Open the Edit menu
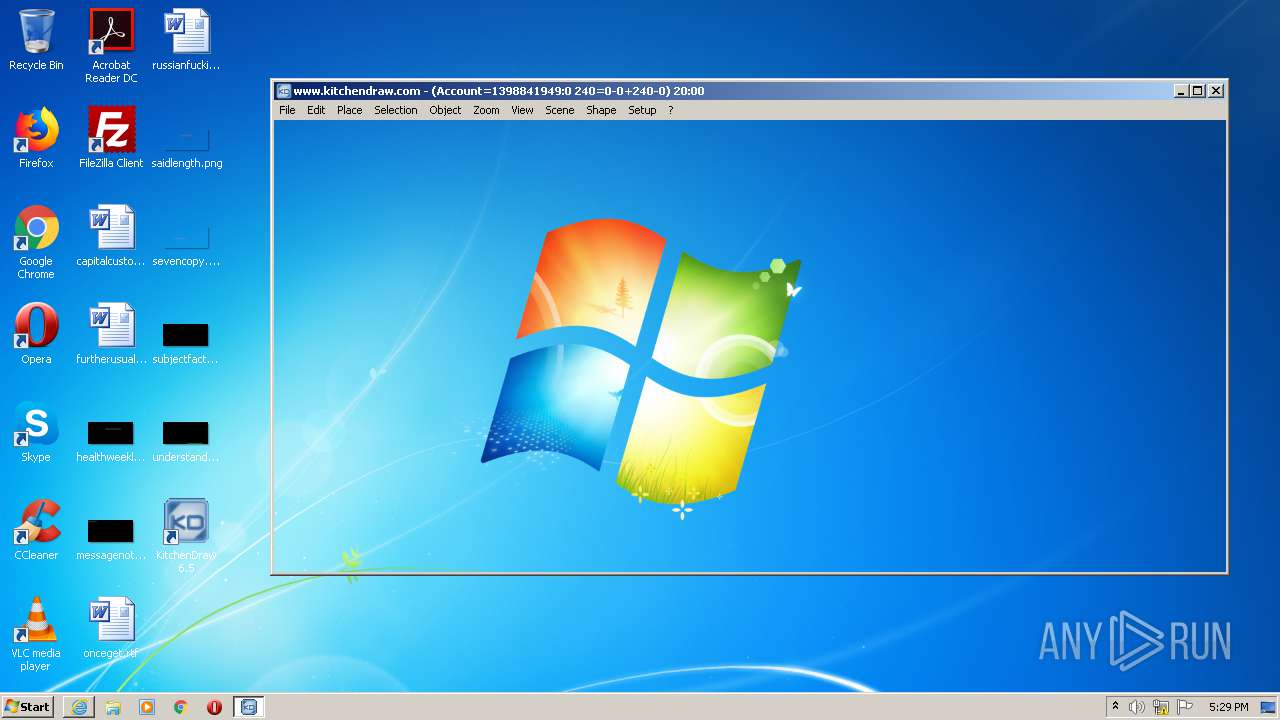 [x=316, y=110]
